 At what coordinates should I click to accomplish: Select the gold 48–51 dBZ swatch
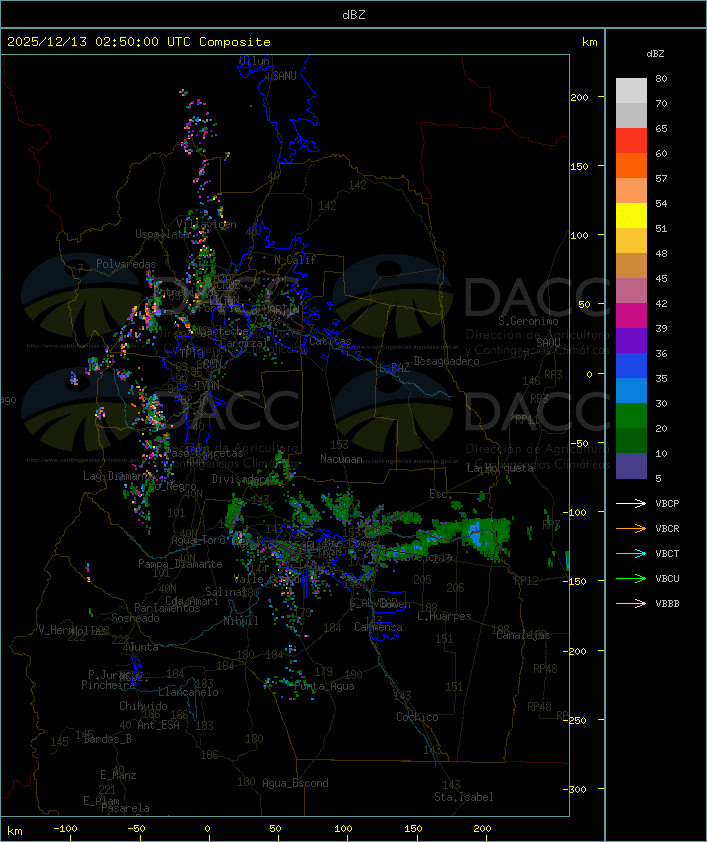tap(631, 241)
